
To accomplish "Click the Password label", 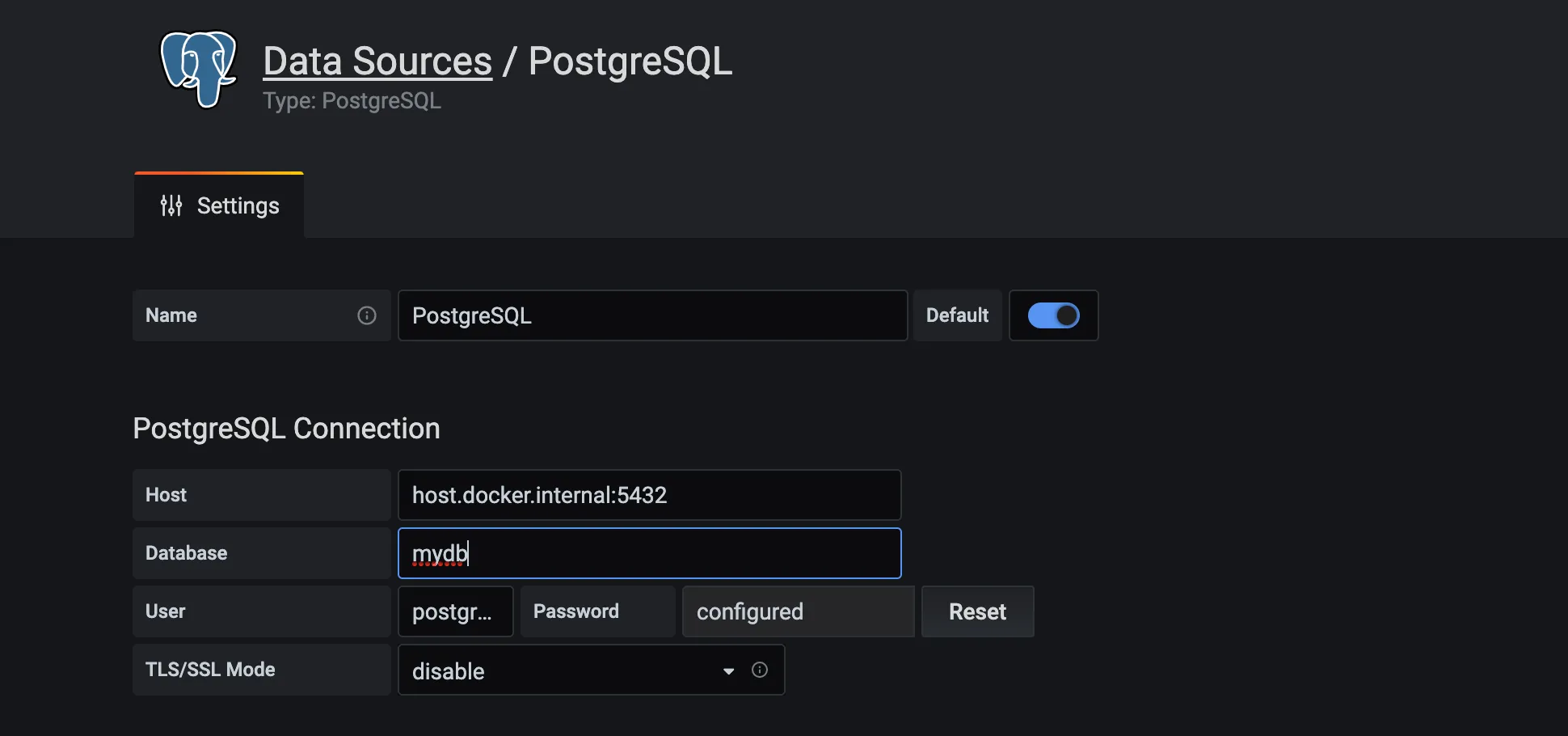I will coord(576,611).
